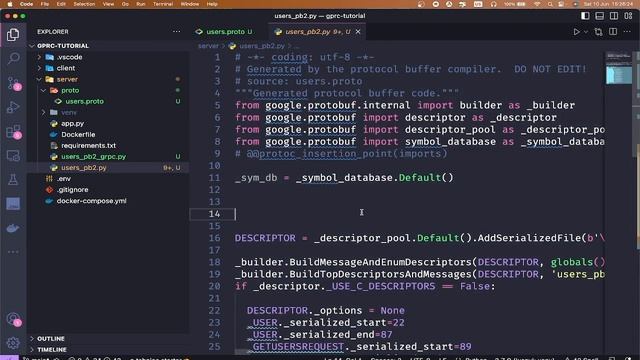Screen dimensions: 640x360
Task: Open macOS Spotlight search icon
Action: (x=550, y=4)
